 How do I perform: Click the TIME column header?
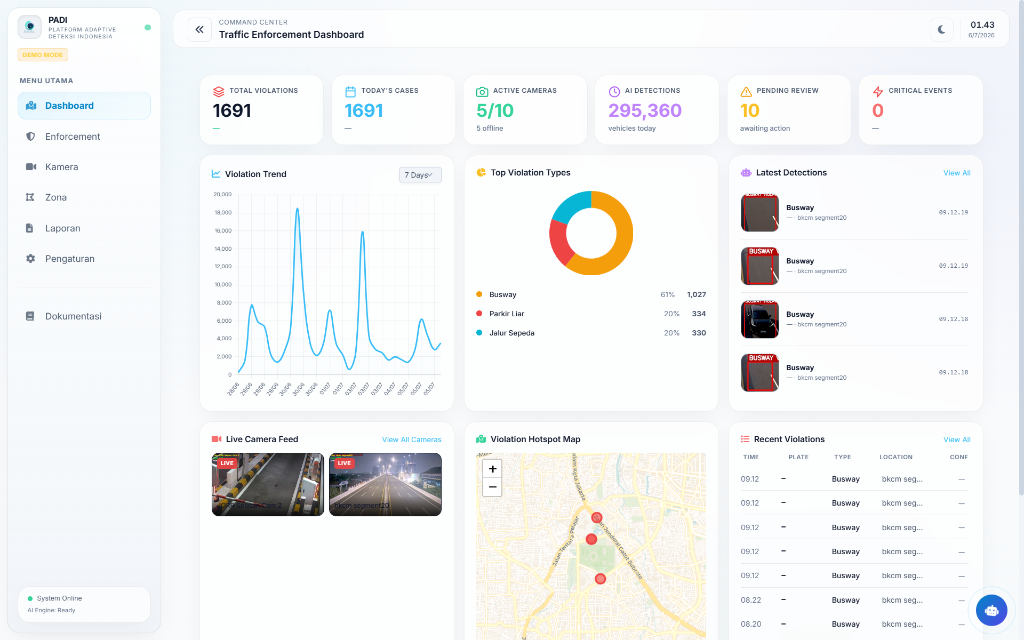(751, 457)
